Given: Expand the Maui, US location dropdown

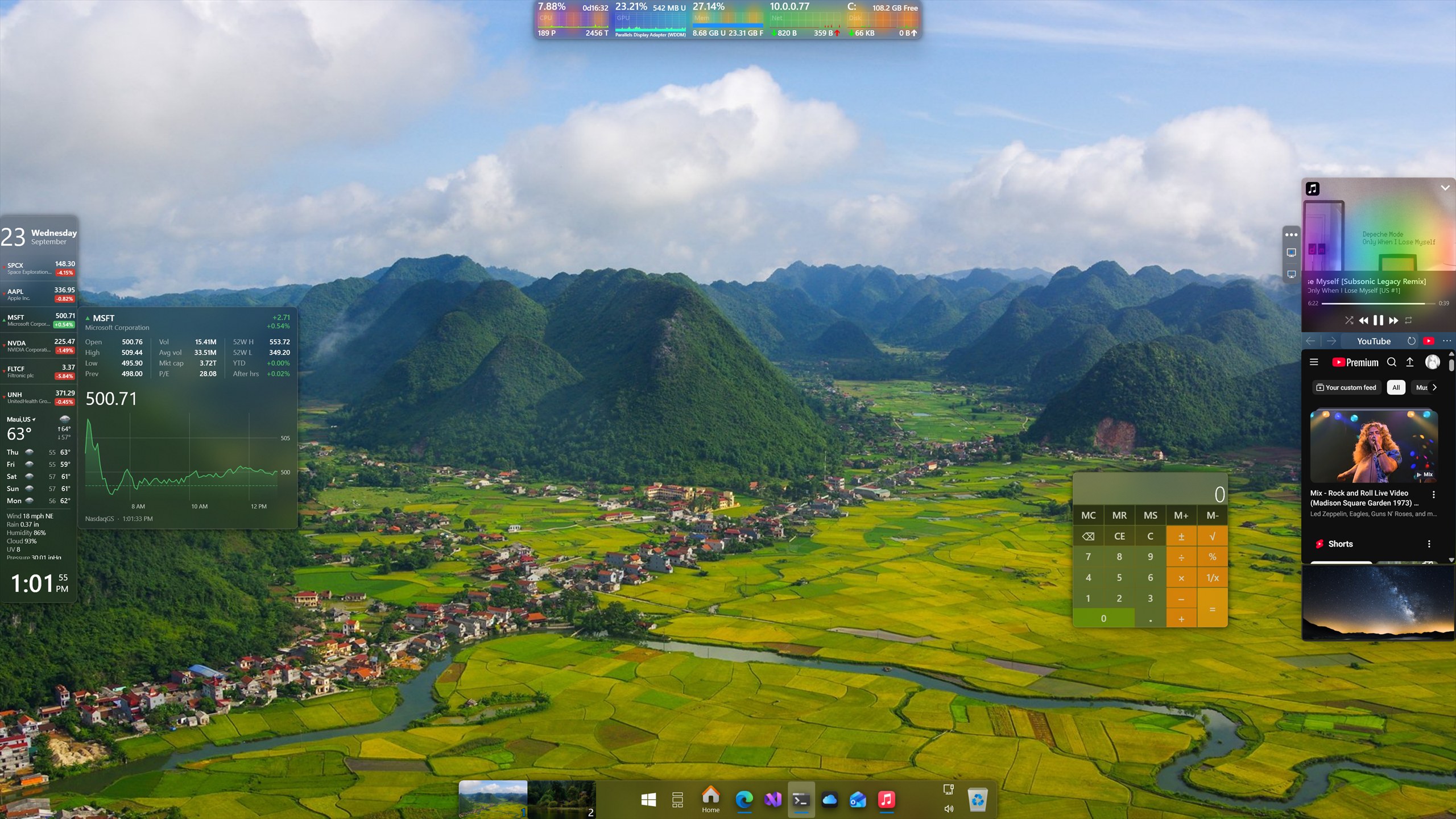Looking at the screenshot, I should coord(21,420).
